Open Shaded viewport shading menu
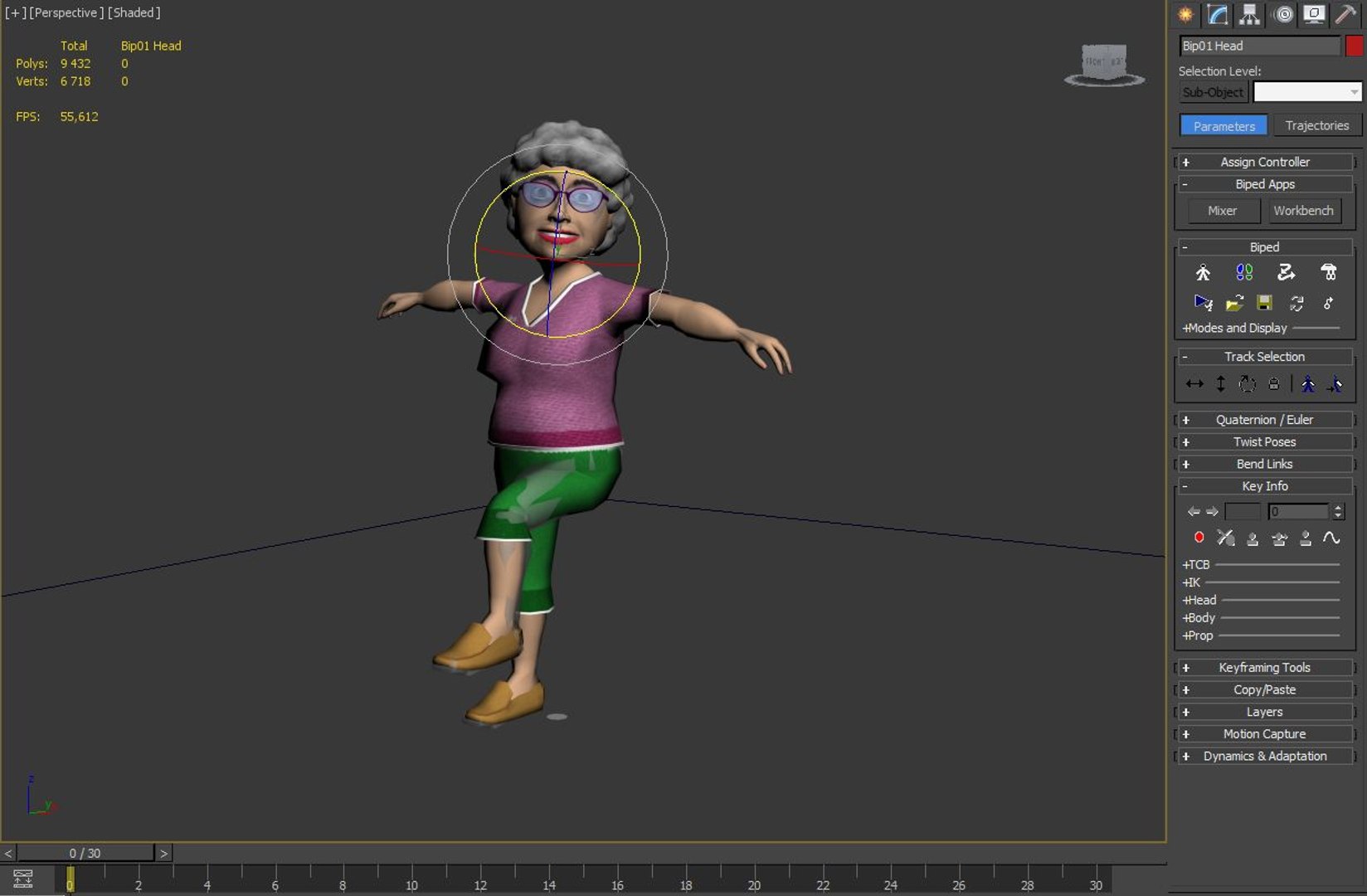Image resolution: width=1367 pixels, height=896 pixels. [x=134, y=12]
